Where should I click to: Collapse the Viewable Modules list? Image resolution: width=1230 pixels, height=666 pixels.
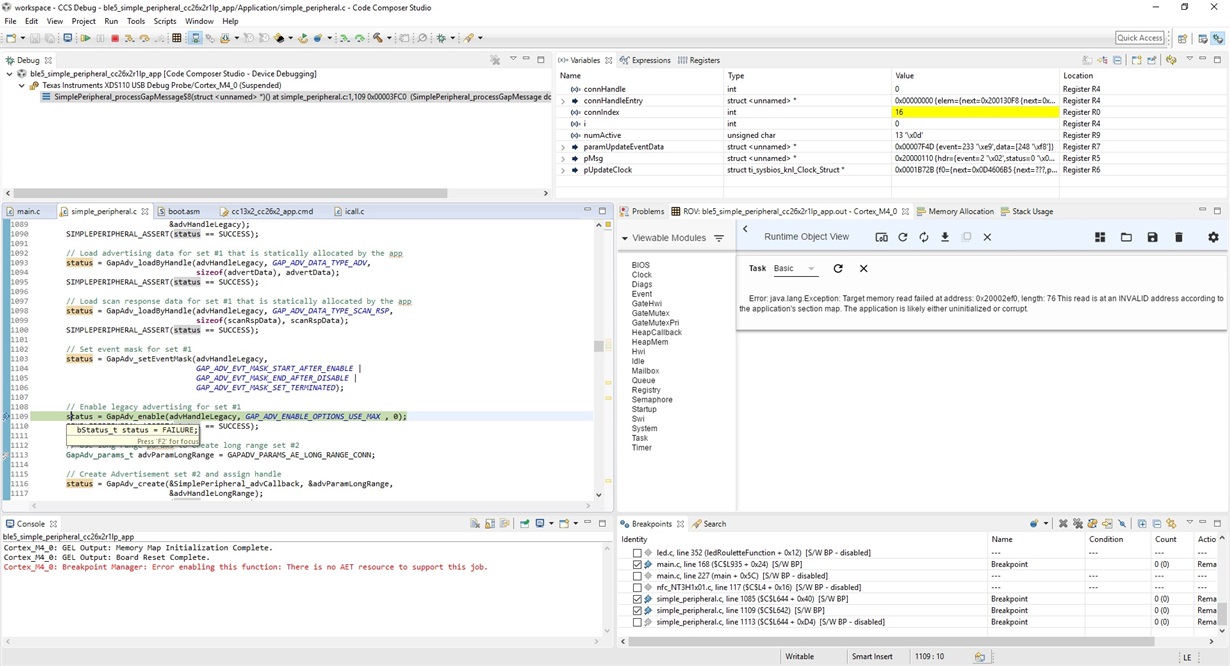[625, 238]
